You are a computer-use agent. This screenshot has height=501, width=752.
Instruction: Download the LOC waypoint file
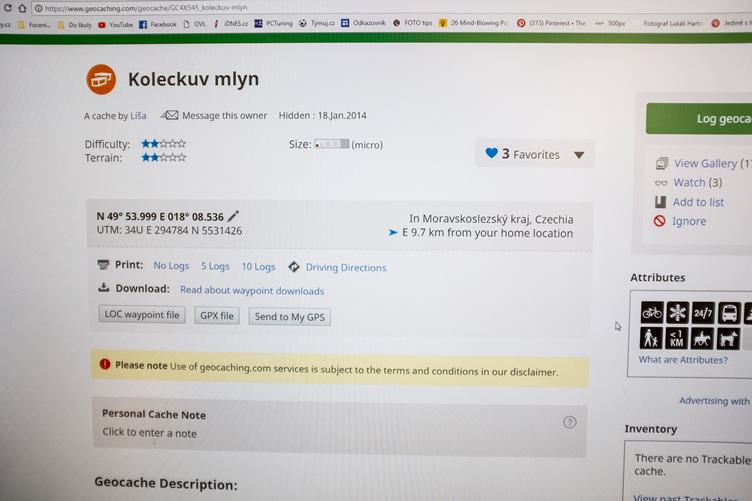142,315
